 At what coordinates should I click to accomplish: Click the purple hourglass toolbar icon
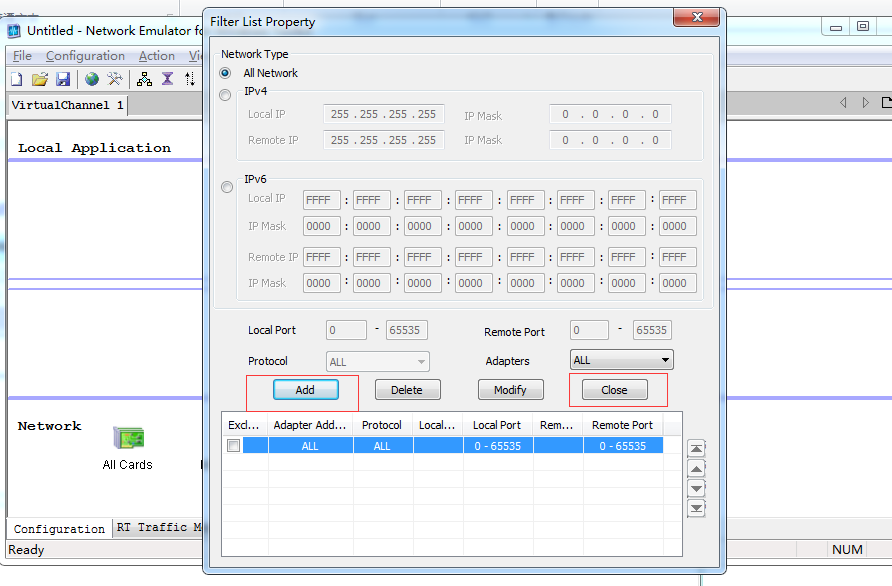167,79
